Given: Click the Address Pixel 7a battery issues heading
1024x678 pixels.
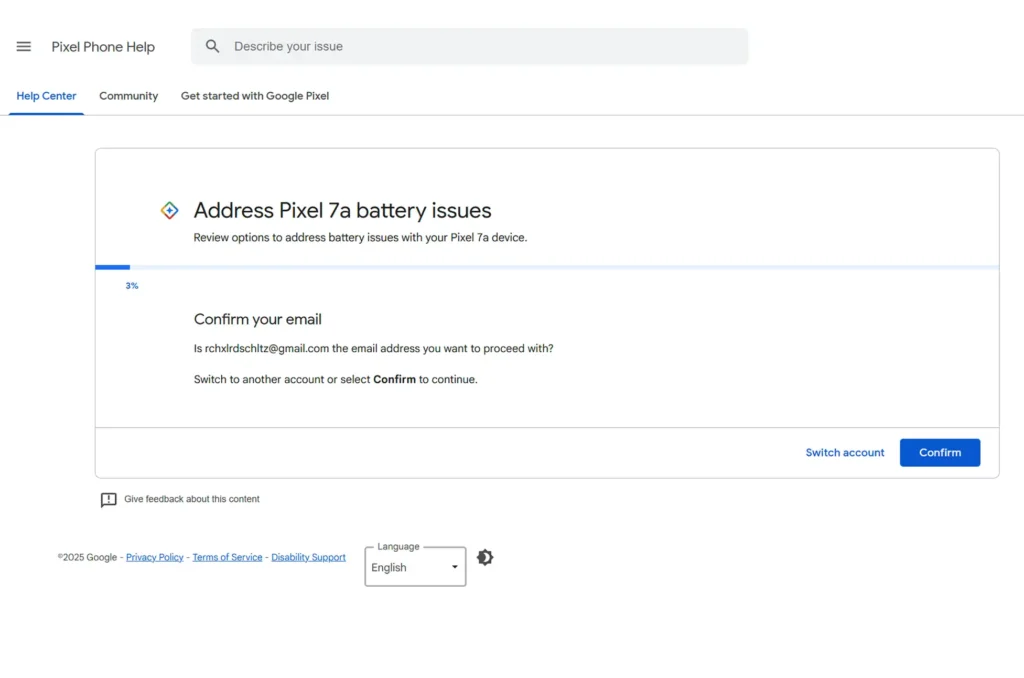Looking at the screenshot, I should pos(342,210).
